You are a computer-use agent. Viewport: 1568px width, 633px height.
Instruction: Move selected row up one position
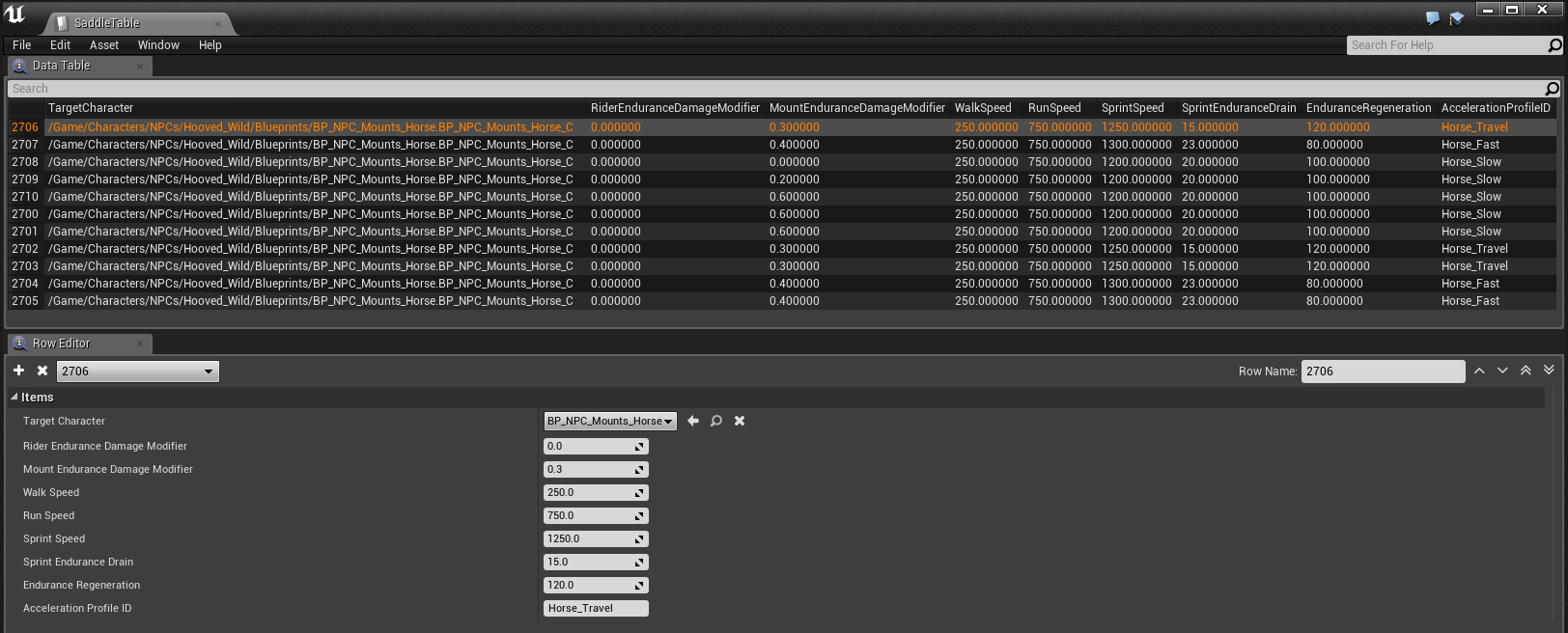[1479, 372]
